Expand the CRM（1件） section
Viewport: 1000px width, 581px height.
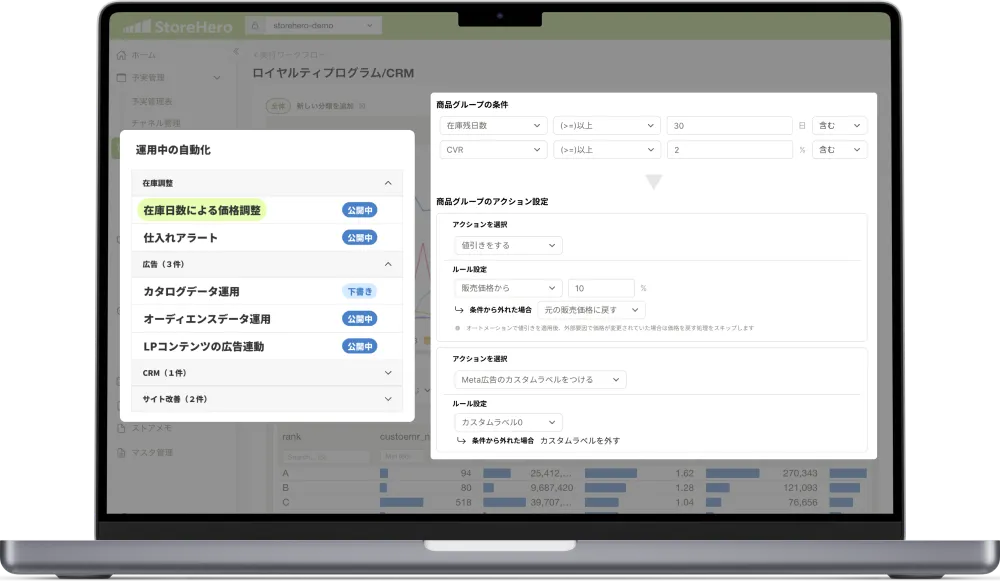click(x=388, y=373)
